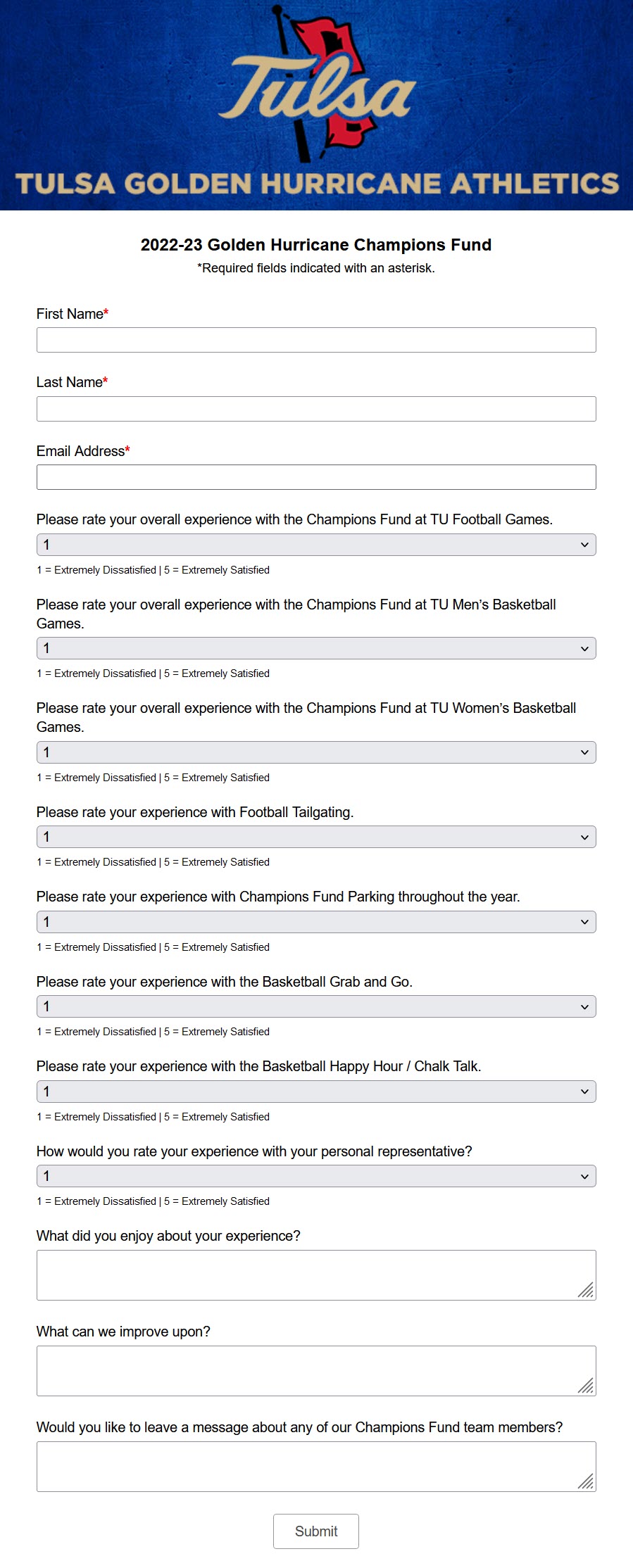Grab resize handle of the enjoy-experience textarea
The height and width of the screenshot is (1568, 633).
pyautogui.click(x=587, y=1291)
